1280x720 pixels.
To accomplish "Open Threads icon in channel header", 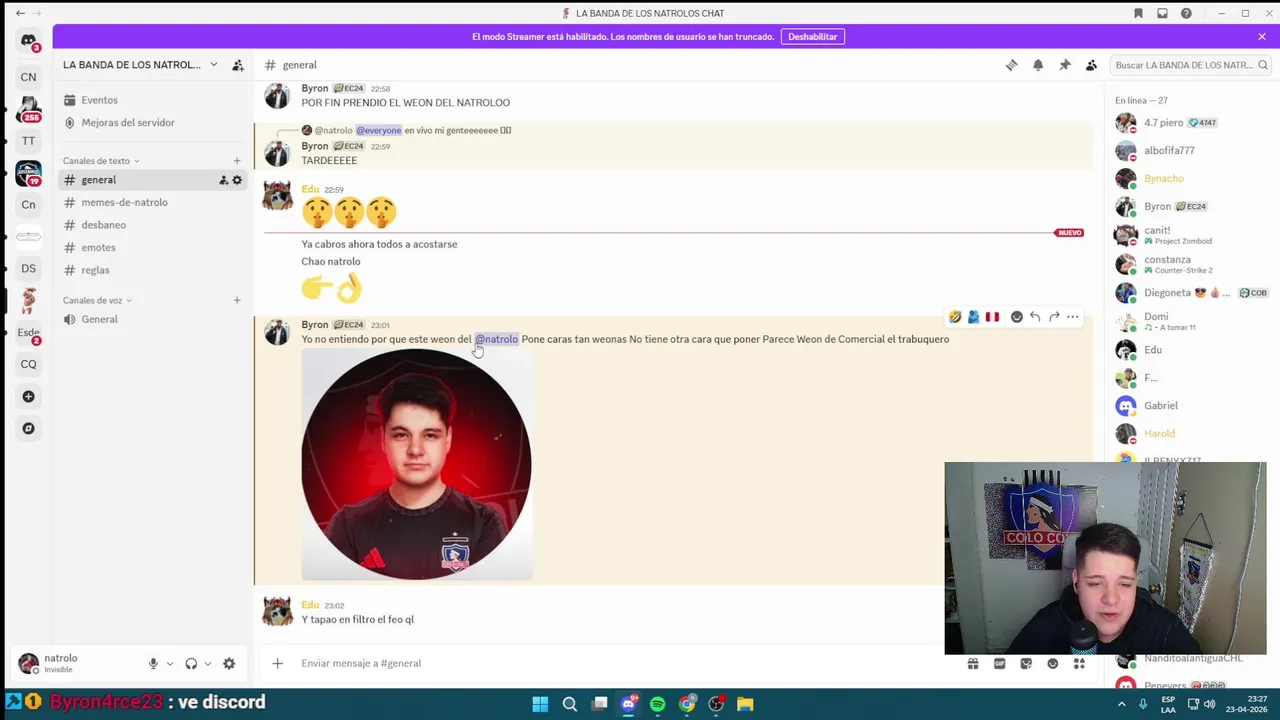I will [x=1011, y=65].
